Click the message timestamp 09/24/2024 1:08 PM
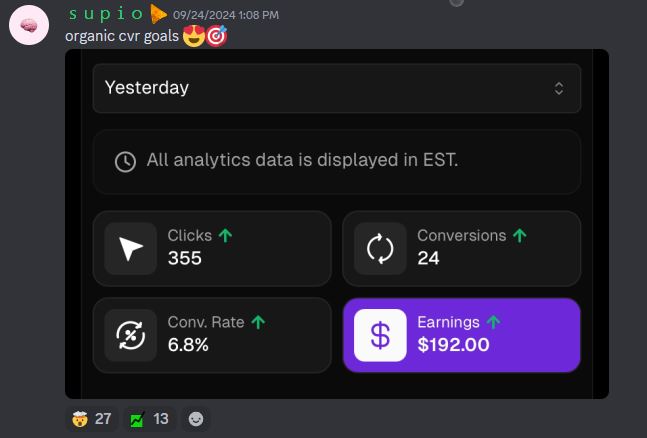 click(226, 15)
